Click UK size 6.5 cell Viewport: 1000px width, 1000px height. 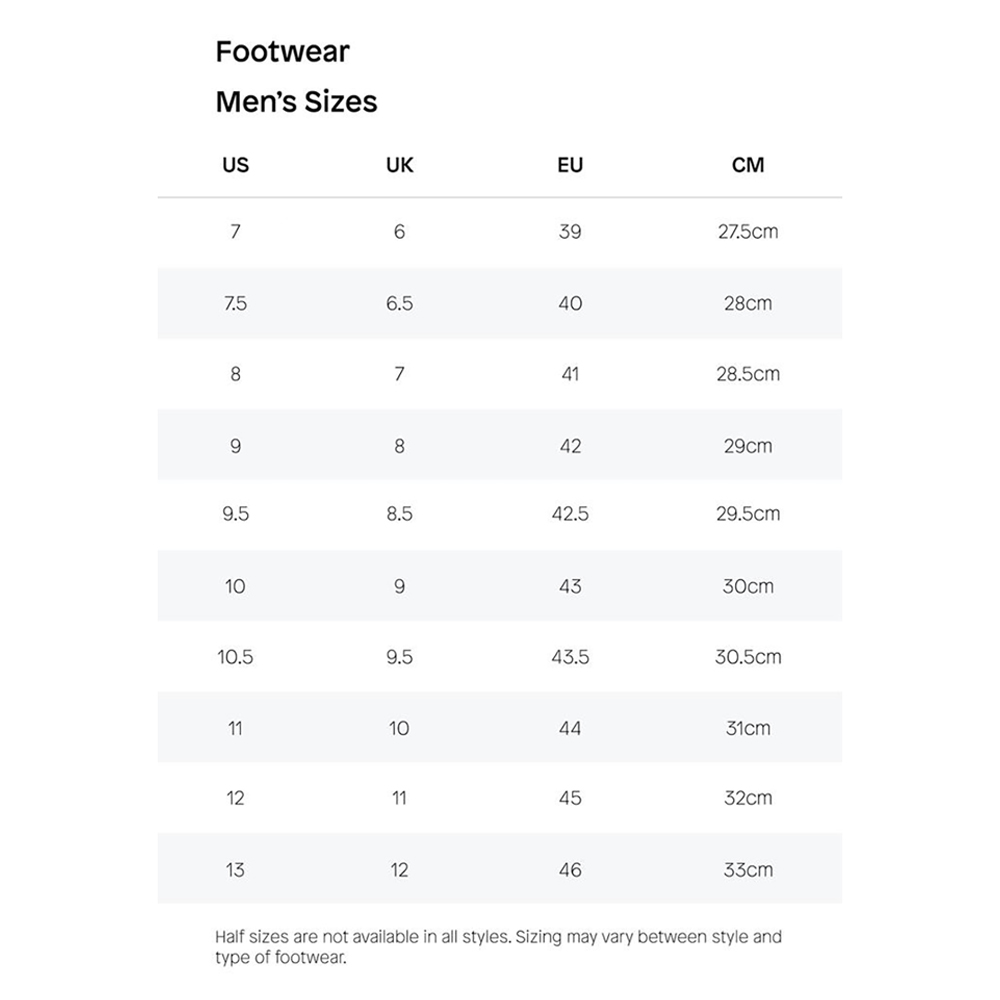[399, 303]
